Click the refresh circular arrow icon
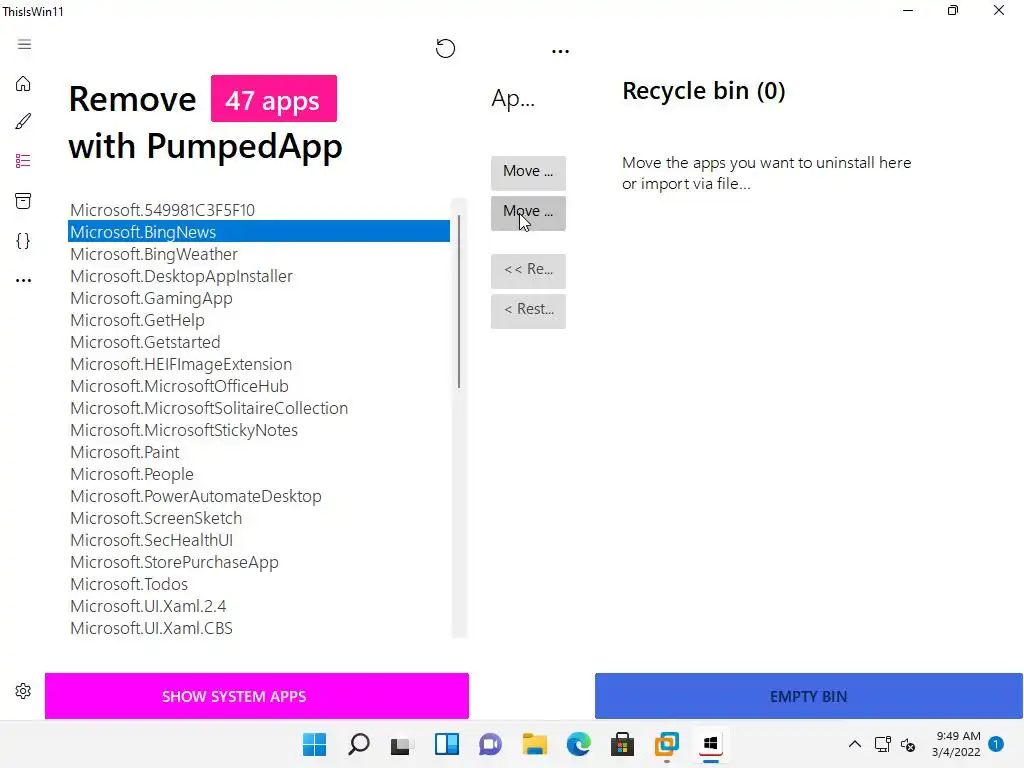The height and width of the screenshot is (768, 1024). (x=445, y=48)
